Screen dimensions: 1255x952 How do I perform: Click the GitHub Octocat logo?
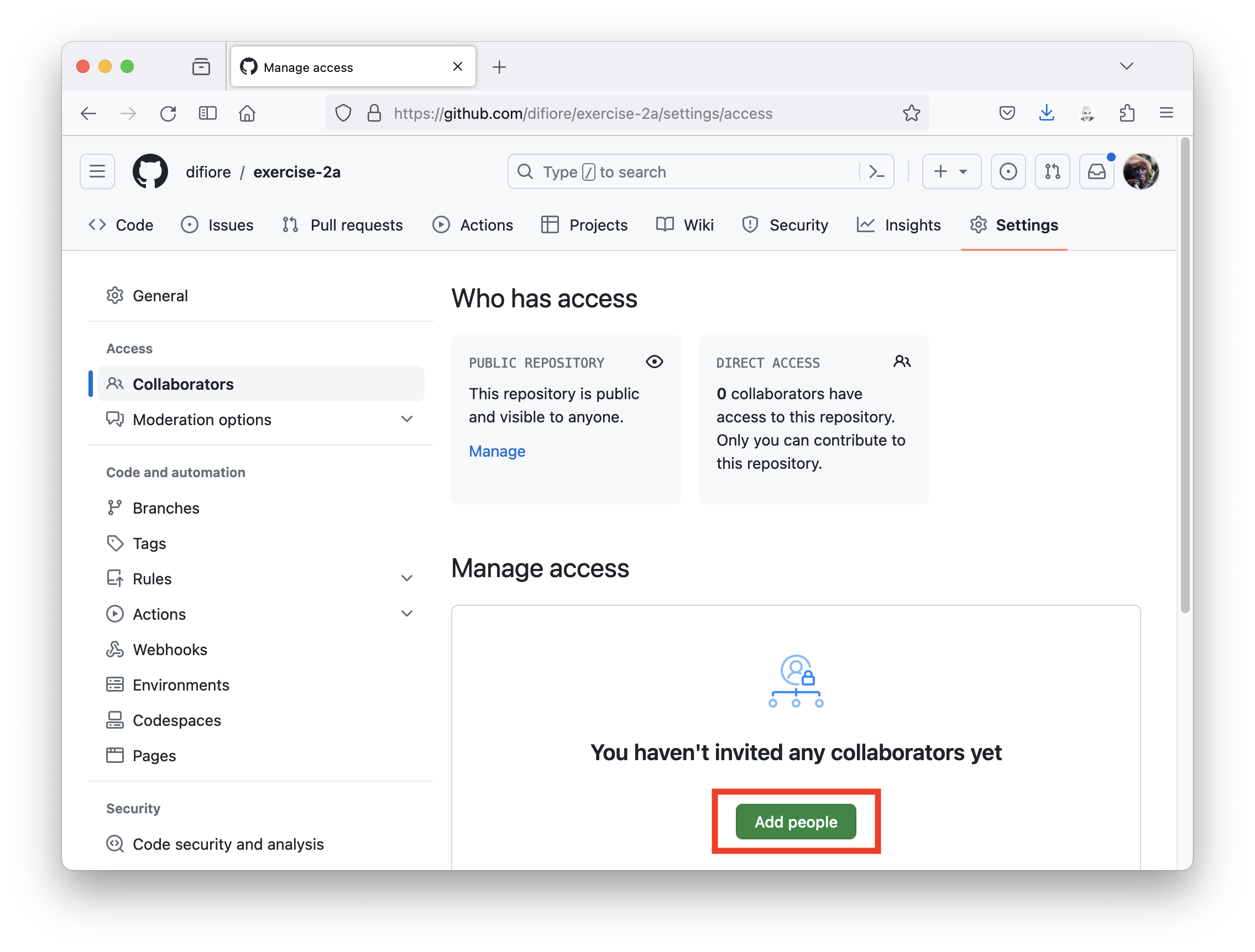pyautogui.click(x=150, y=171)
